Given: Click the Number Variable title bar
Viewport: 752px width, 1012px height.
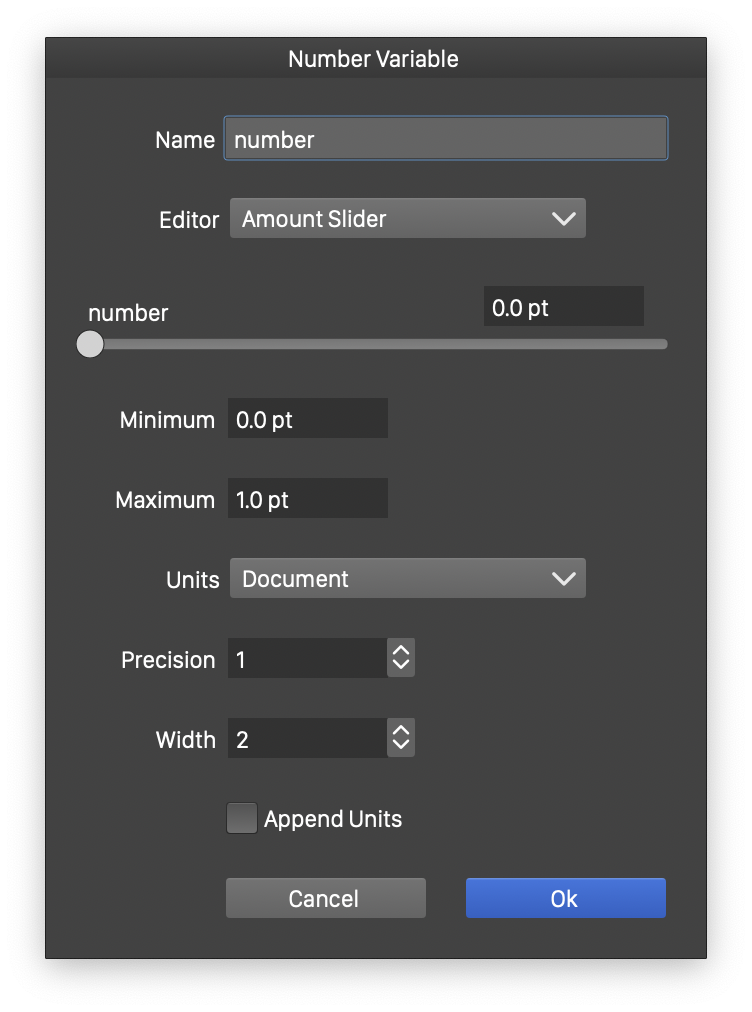Looking at the screenshot, I should 374,59.
